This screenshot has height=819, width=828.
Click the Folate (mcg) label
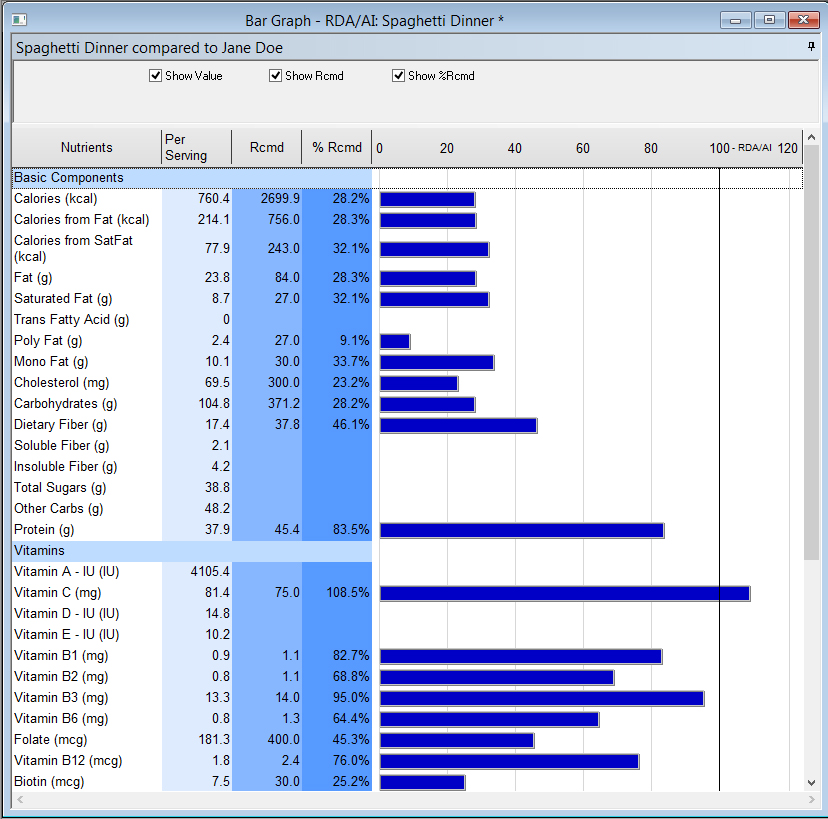click(51, 740)
